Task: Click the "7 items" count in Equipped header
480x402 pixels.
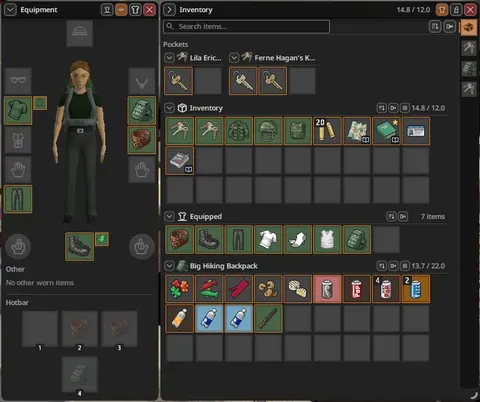Action: click(433, 217)
